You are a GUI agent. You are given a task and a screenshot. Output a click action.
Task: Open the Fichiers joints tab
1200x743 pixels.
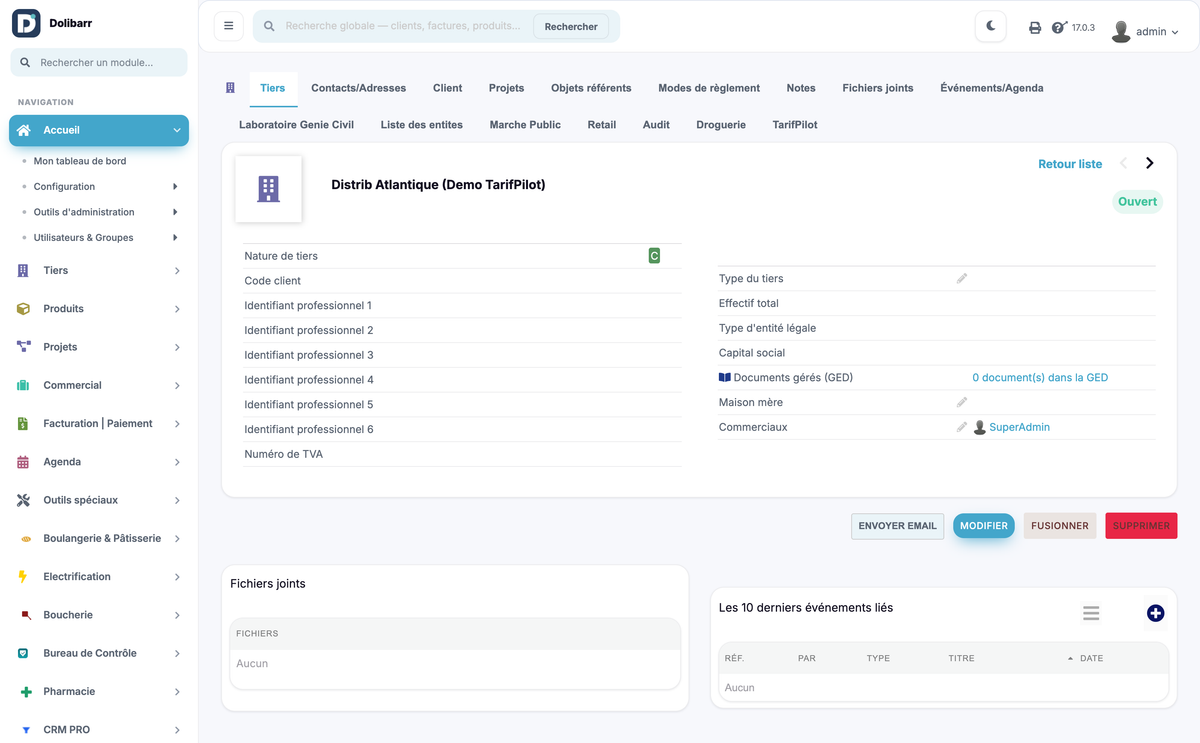878,88
